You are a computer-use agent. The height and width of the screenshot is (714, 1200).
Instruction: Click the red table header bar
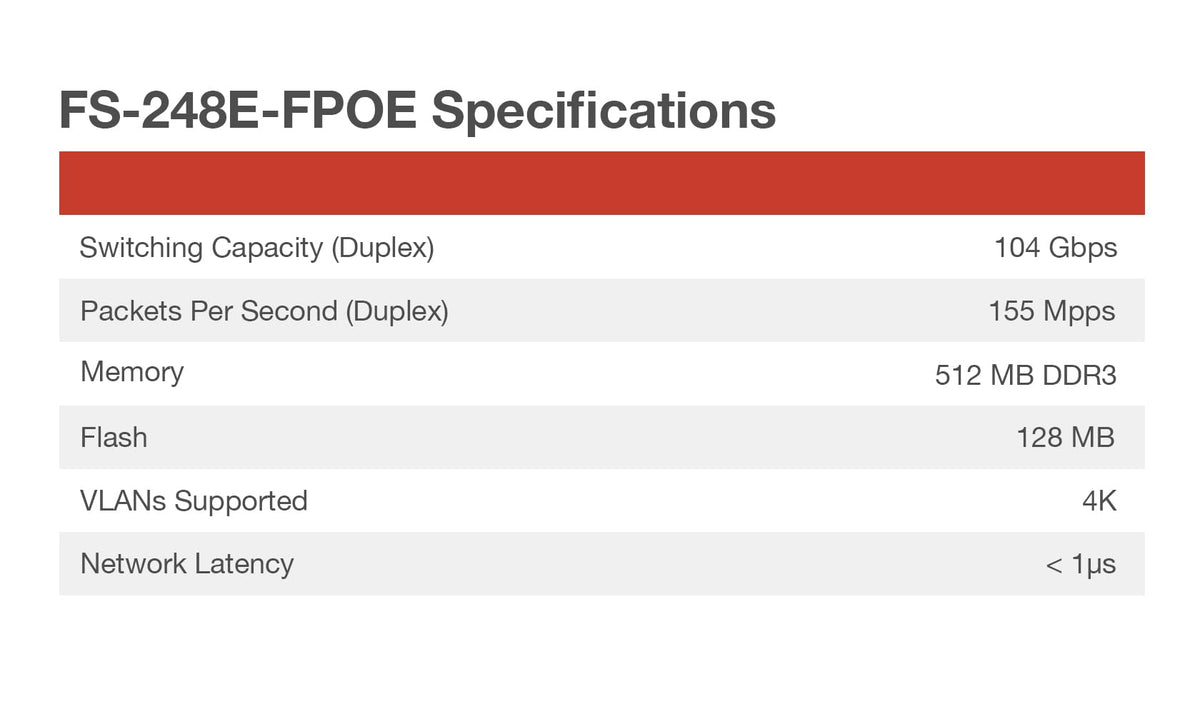click(x=601, y=183)
